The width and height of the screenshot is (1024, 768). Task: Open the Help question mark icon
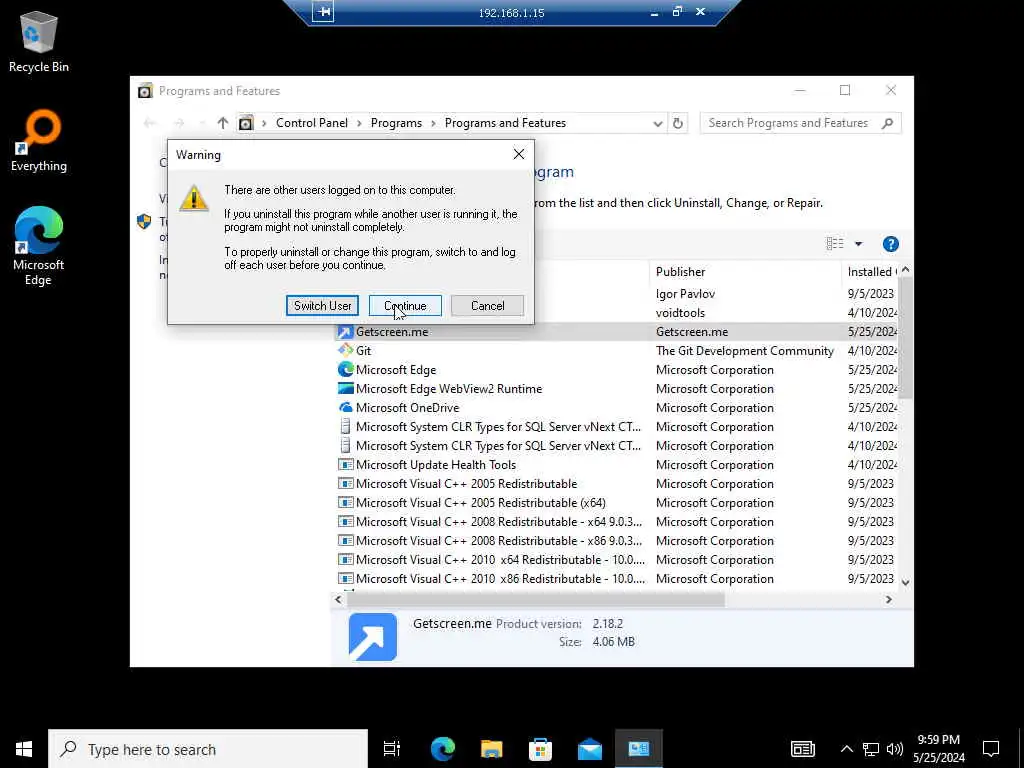click(x=891, y=244)
